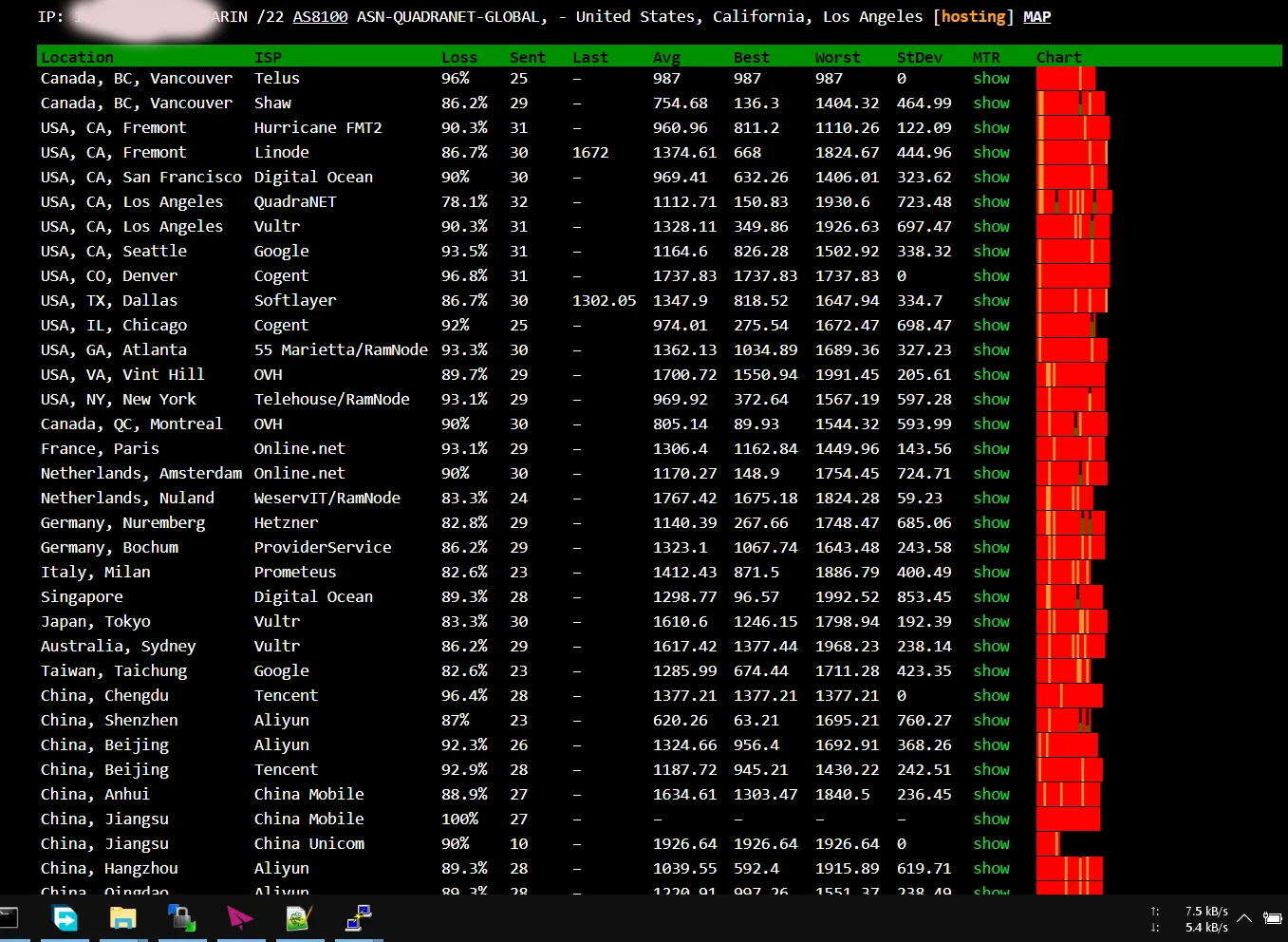
Task: Show MTR for Beijing Aliyun row
Action: (x=991, y=745)
